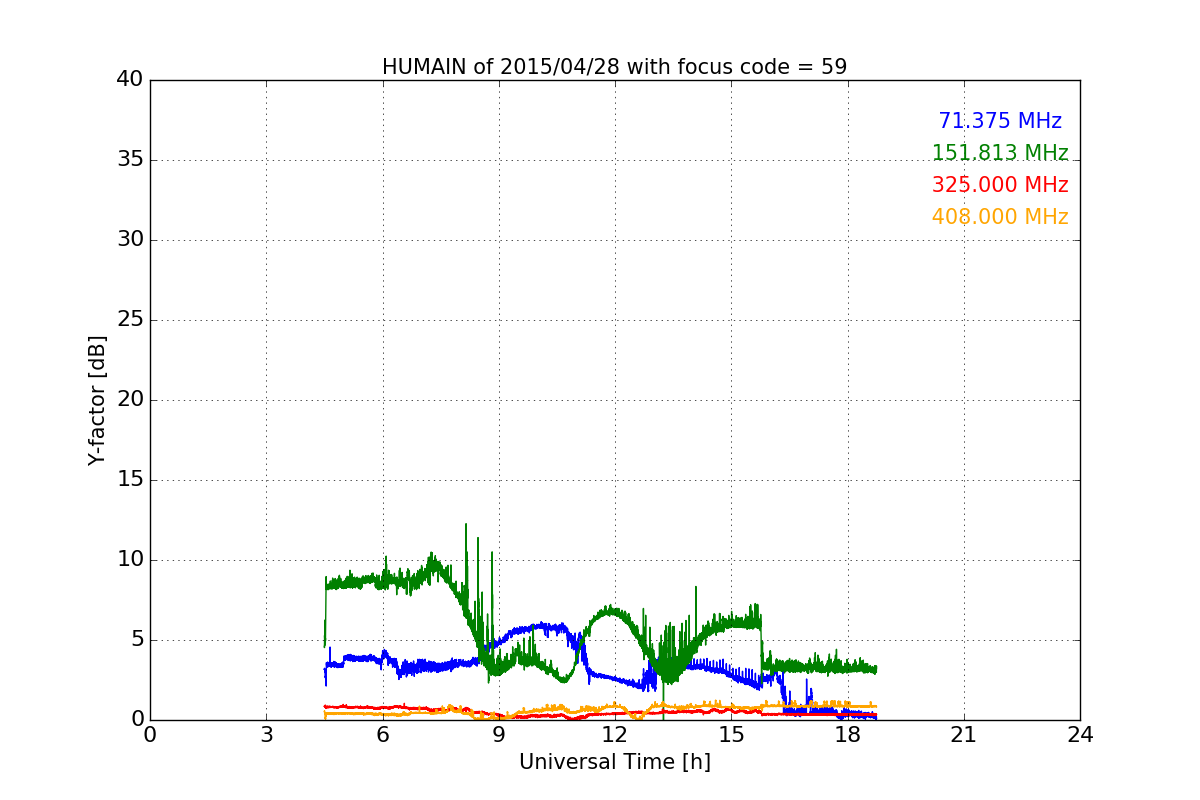Click the y-axis tick label 30
Viewport: 1200px width, 800px height.
(x=130, y=240)
